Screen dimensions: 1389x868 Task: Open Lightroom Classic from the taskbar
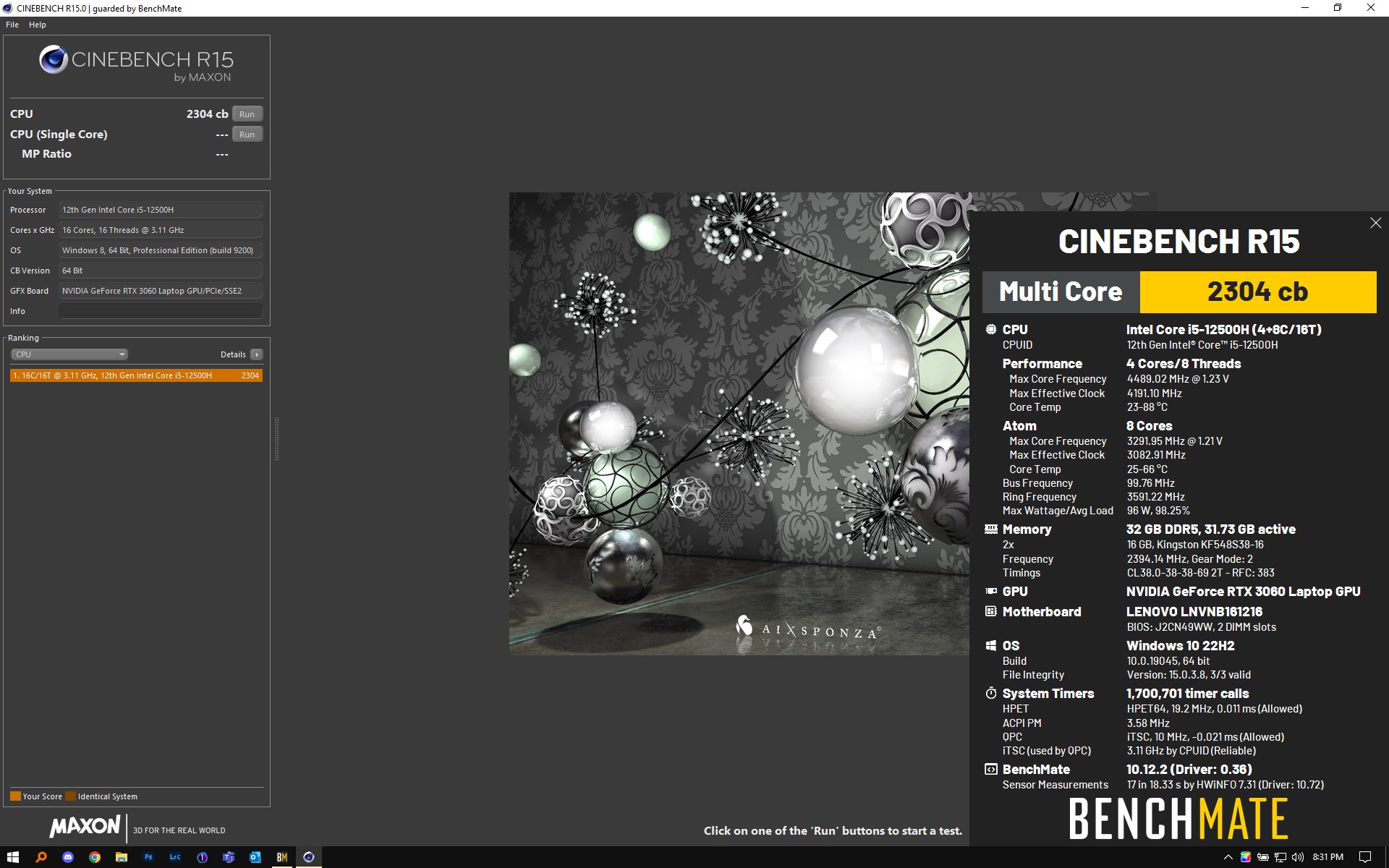click(174, 857)
